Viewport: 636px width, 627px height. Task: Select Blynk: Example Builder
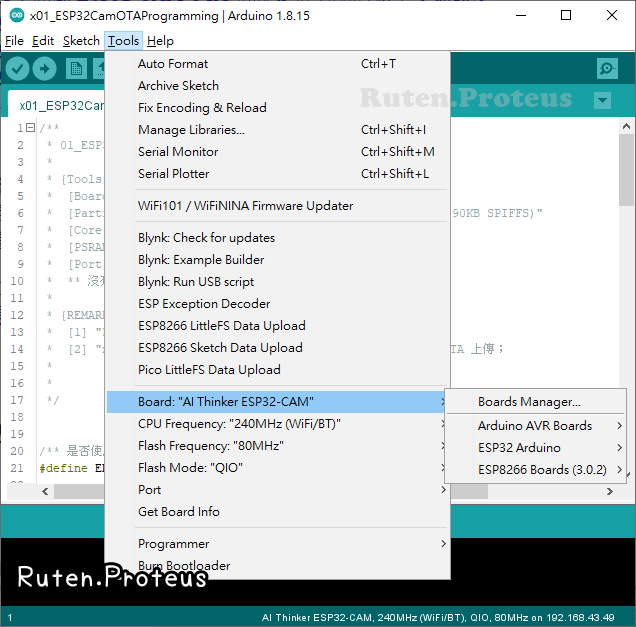[x=278, y=260]
